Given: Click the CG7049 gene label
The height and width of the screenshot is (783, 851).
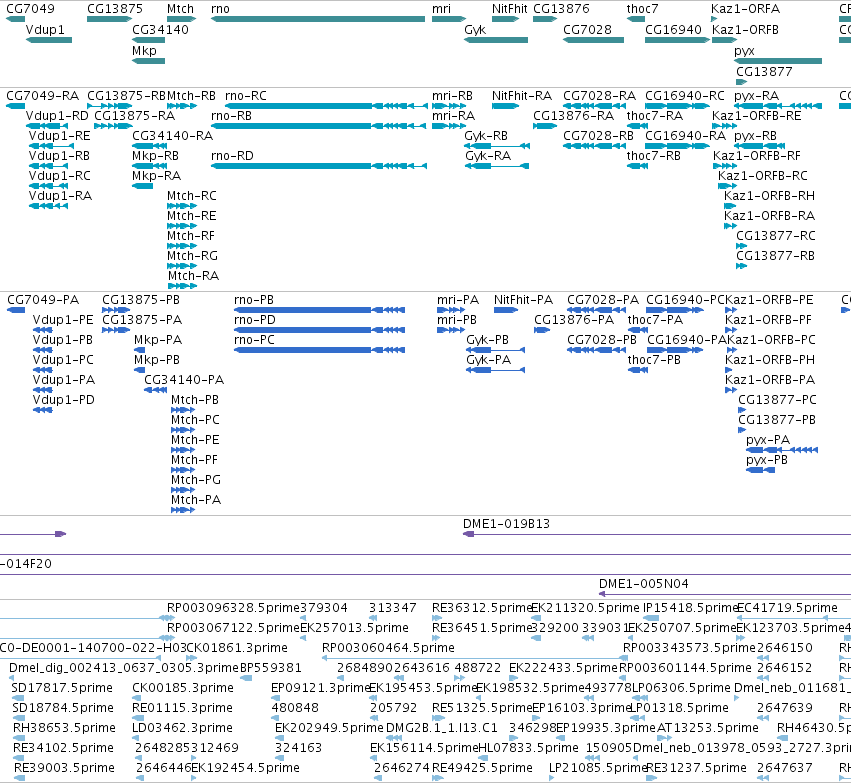Looking at the screenshot, I should coord(30,9).
